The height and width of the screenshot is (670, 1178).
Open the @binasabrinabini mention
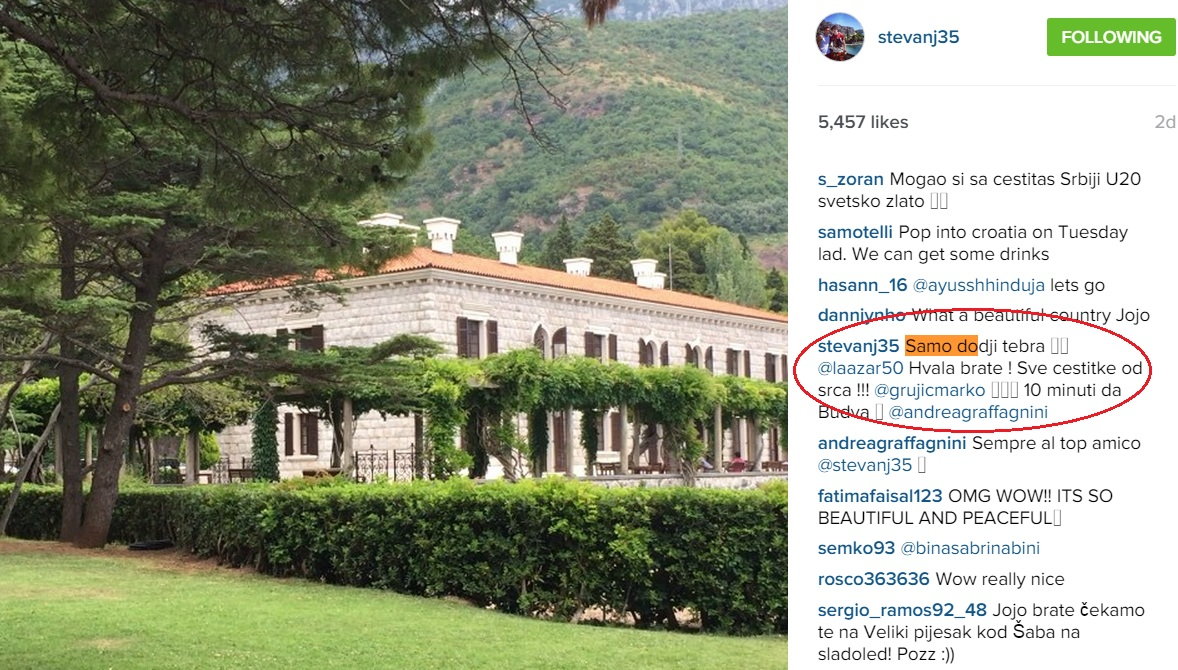(970, 548)
